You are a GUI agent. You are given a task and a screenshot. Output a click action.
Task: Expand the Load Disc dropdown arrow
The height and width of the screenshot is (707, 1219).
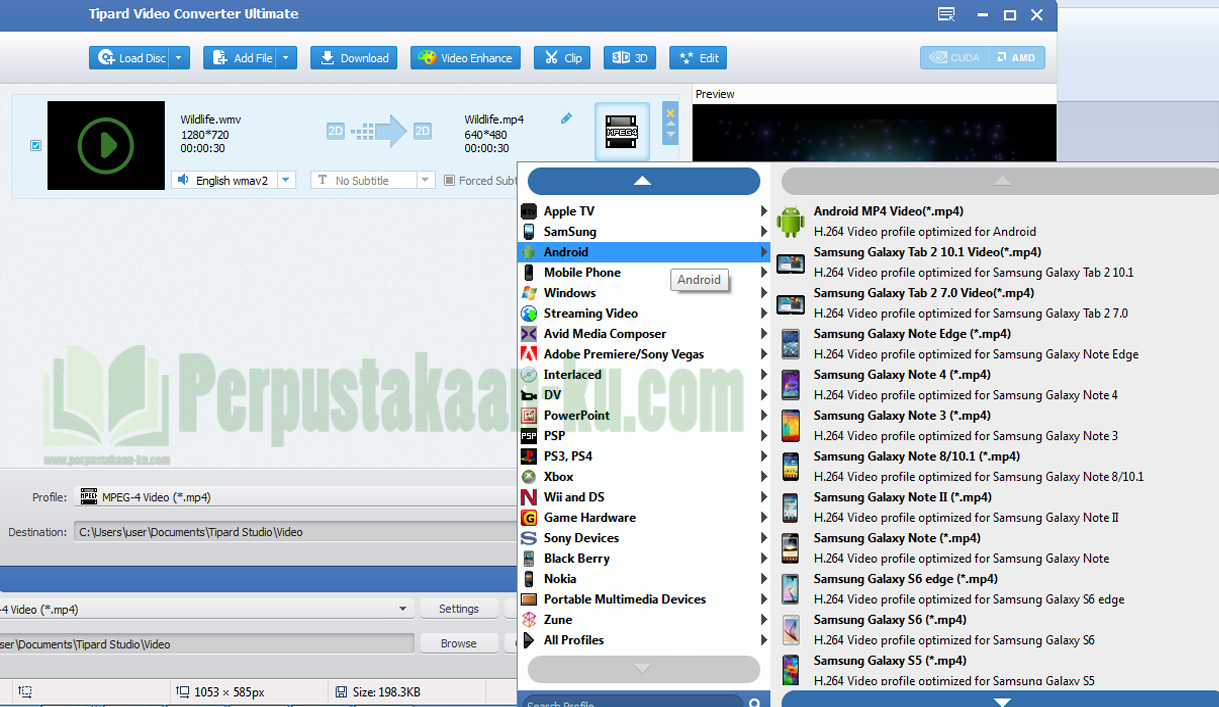click(x=179, y=58)
